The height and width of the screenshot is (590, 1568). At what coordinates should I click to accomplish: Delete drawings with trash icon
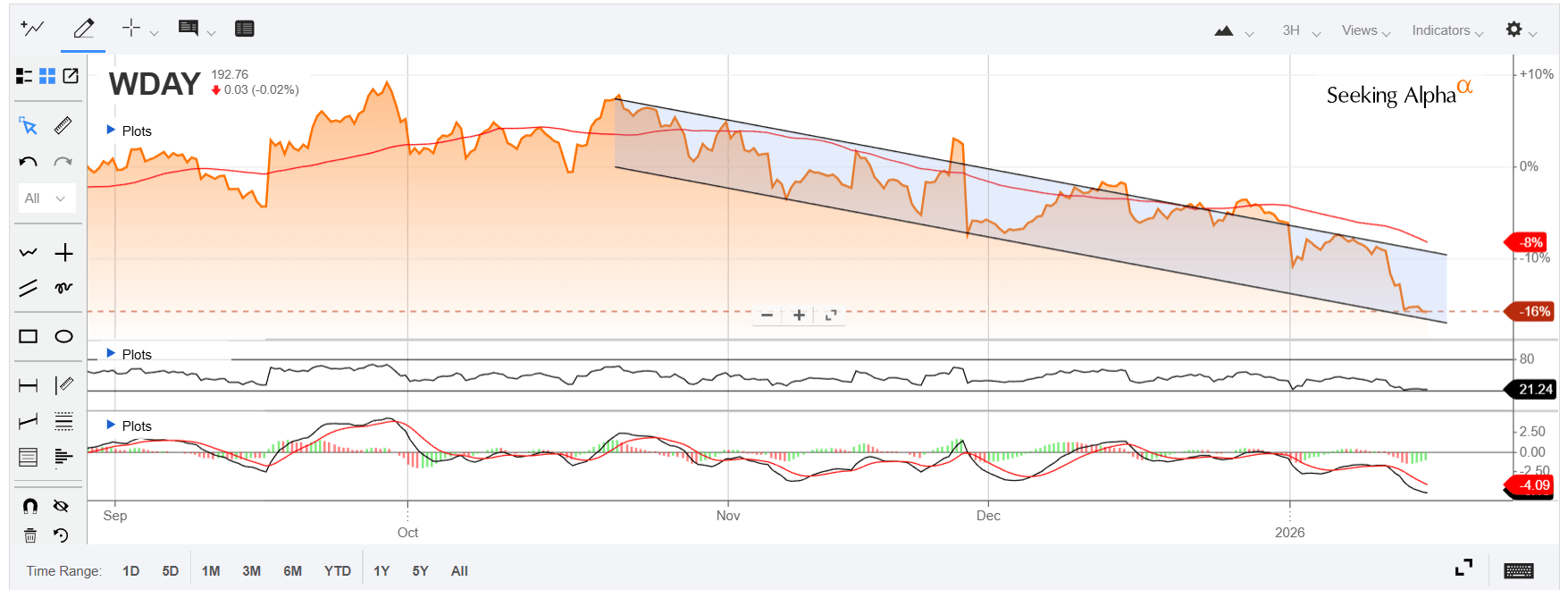pyautogui.click(x=30, y=535)
